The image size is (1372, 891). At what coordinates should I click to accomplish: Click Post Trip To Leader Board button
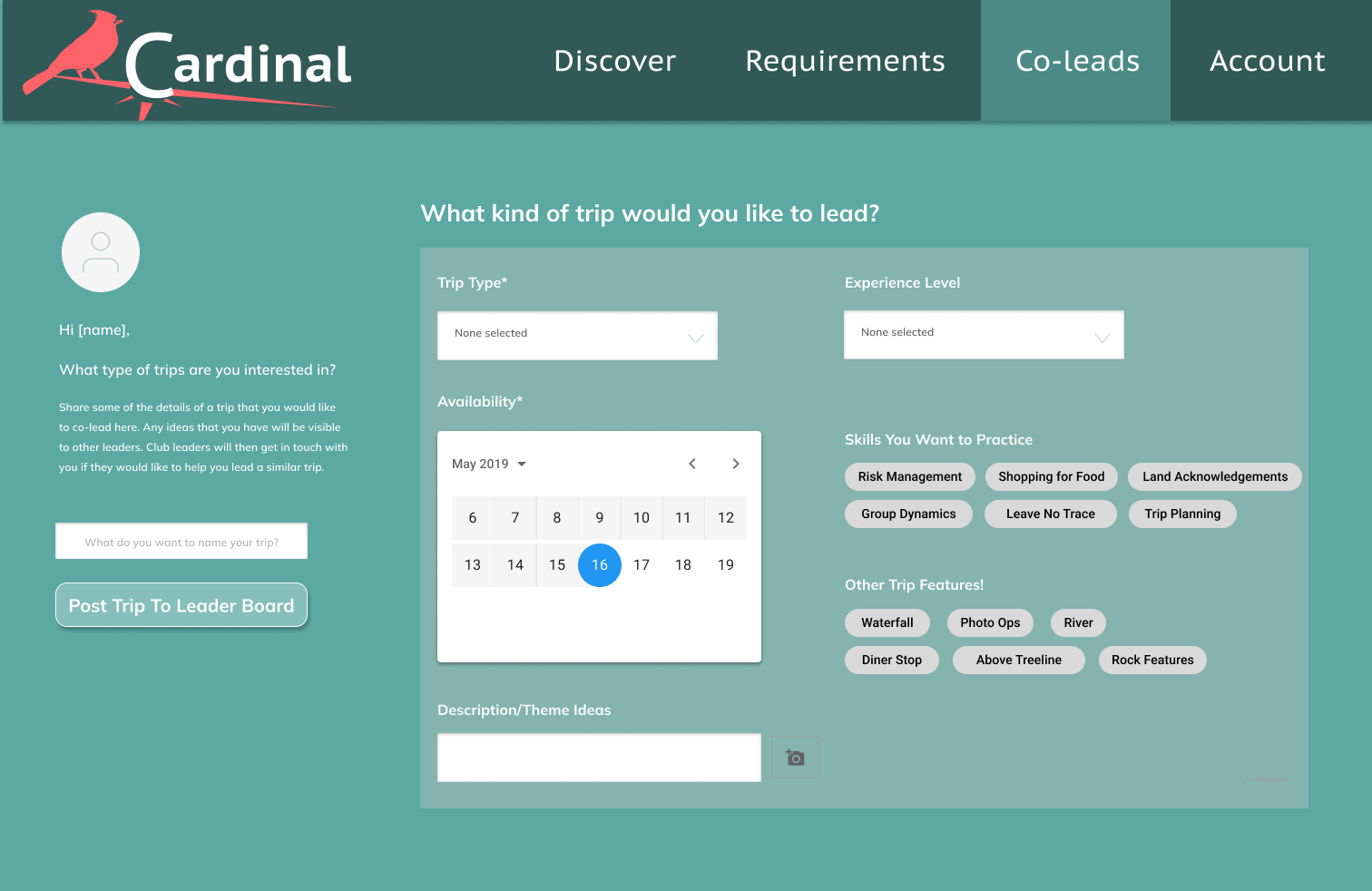181,605
